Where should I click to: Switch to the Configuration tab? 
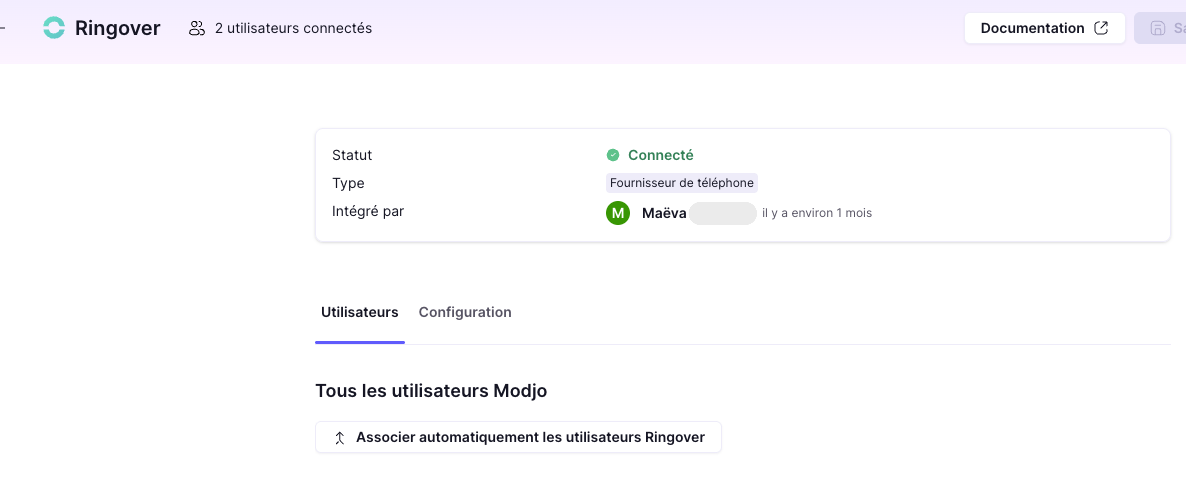tap(465, 312)
